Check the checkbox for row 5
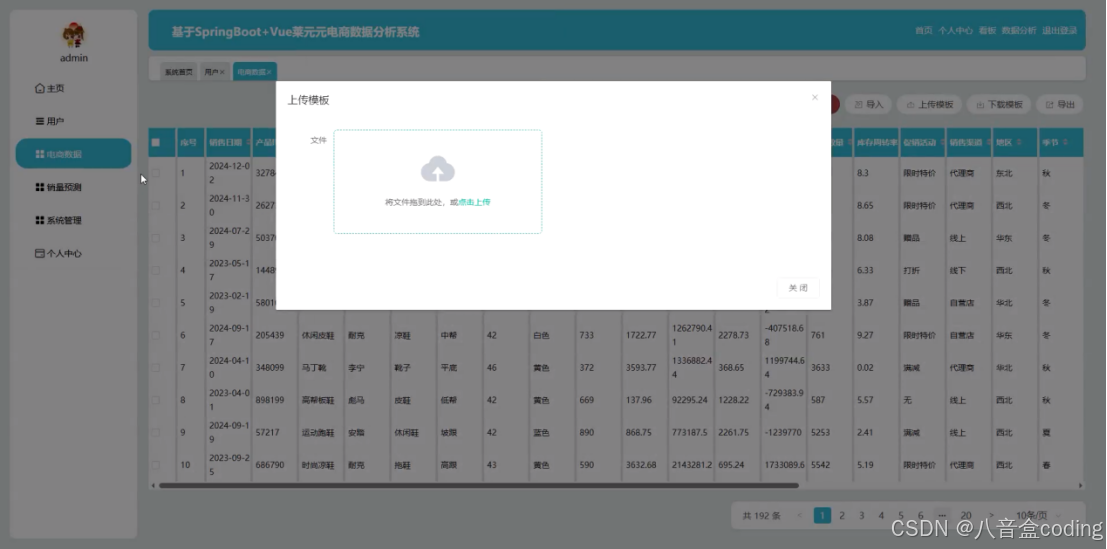Viewport: 1107px width, 549px height. pyautogui.click(x=155, y=303)
